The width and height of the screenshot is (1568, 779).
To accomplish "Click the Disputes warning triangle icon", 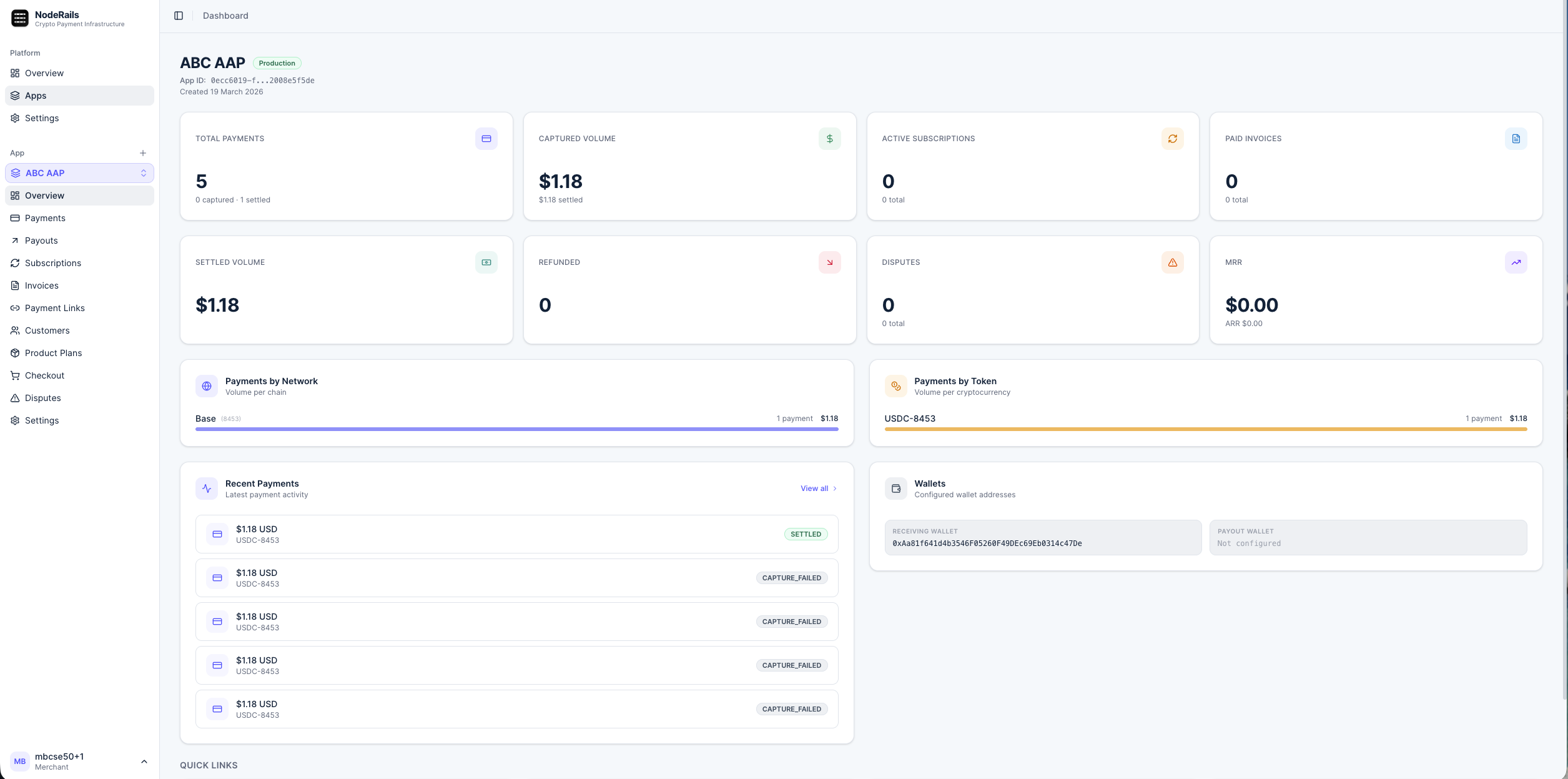I will coord(1172,262).
